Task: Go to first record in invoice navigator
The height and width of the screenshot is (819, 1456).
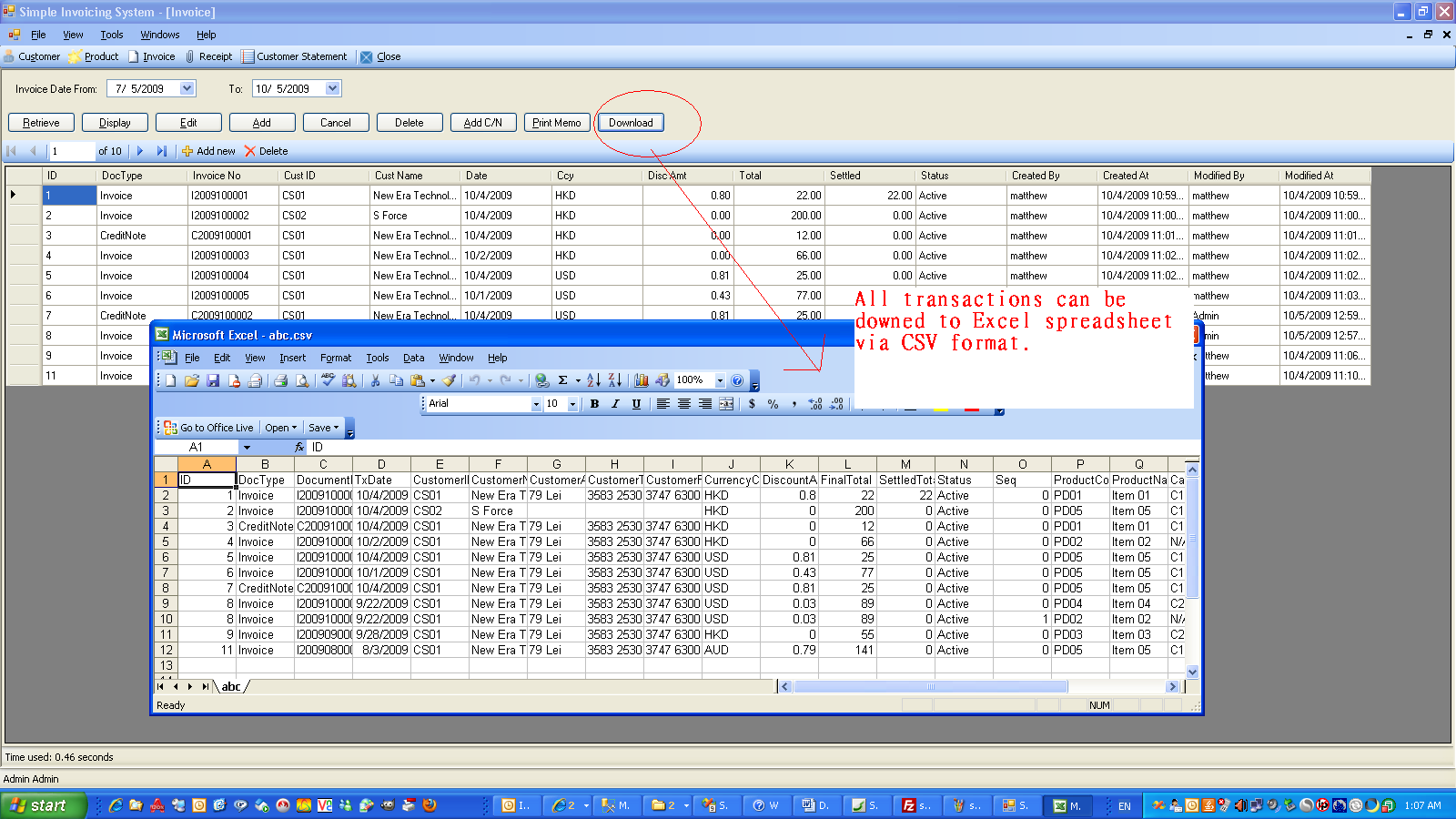Action: click(12, 151)
